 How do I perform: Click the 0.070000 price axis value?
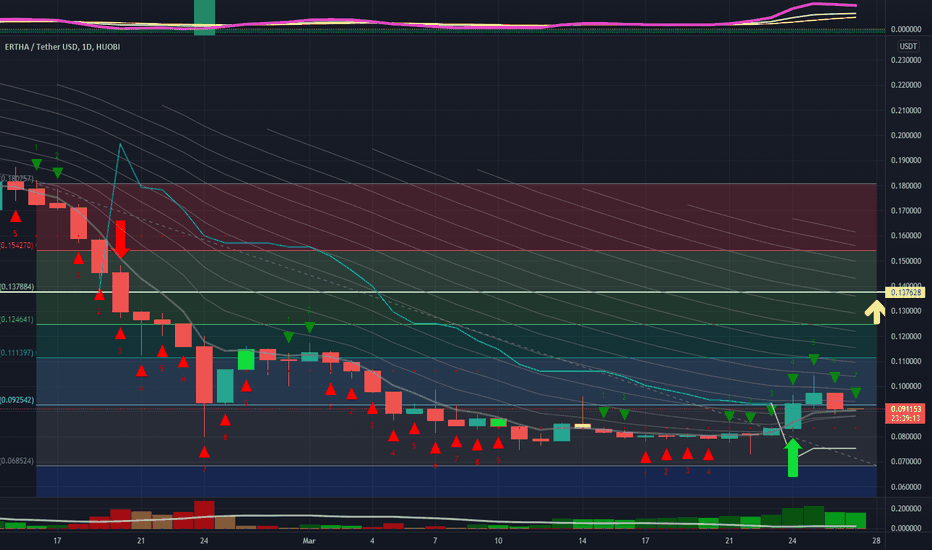point(906,461)
